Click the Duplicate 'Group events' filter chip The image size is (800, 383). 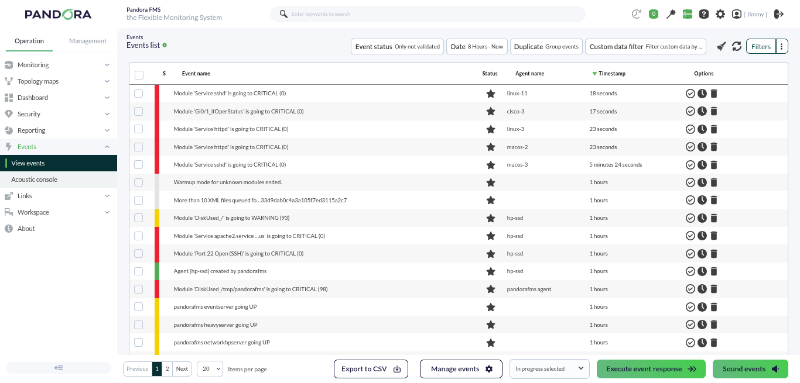546,46
